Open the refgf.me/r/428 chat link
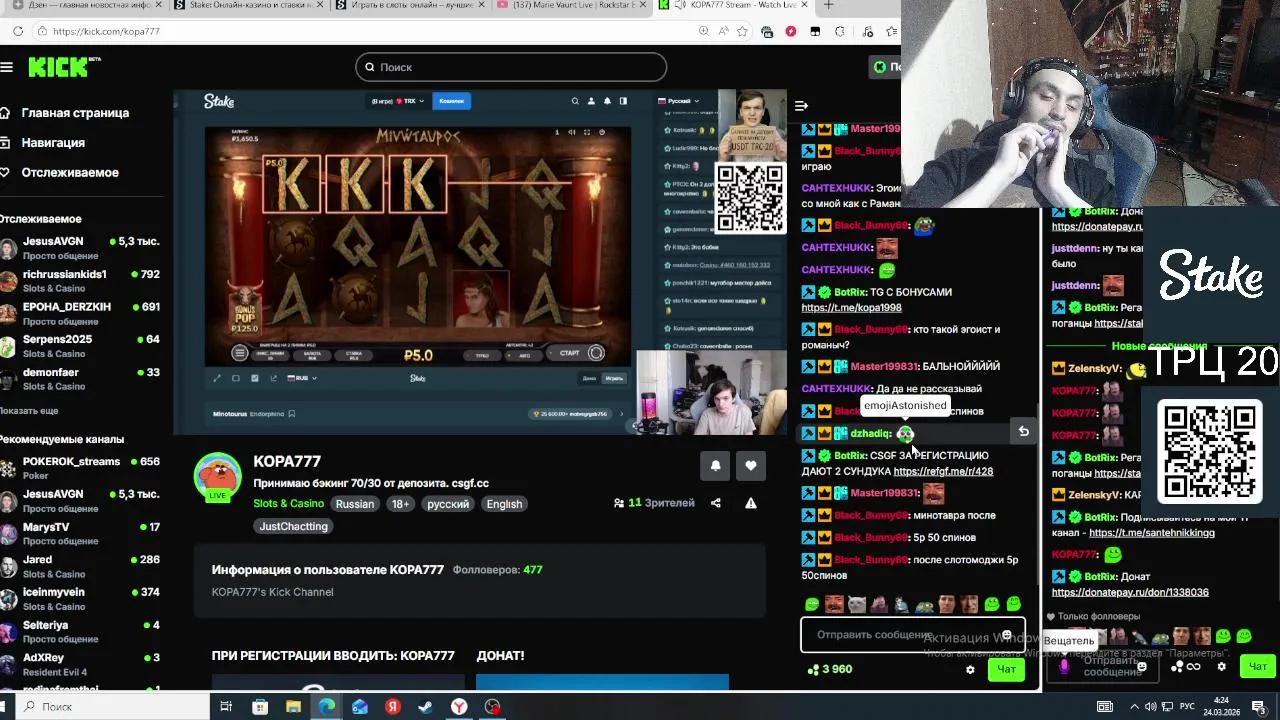 (x=943, y=471)
